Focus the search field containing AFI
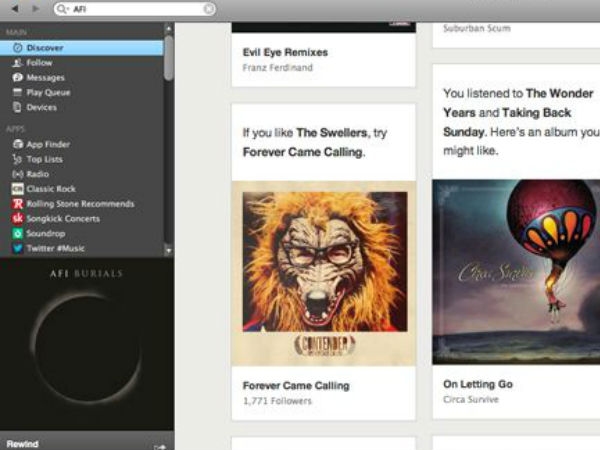The image size is (600, 450). tap(135, 9)
